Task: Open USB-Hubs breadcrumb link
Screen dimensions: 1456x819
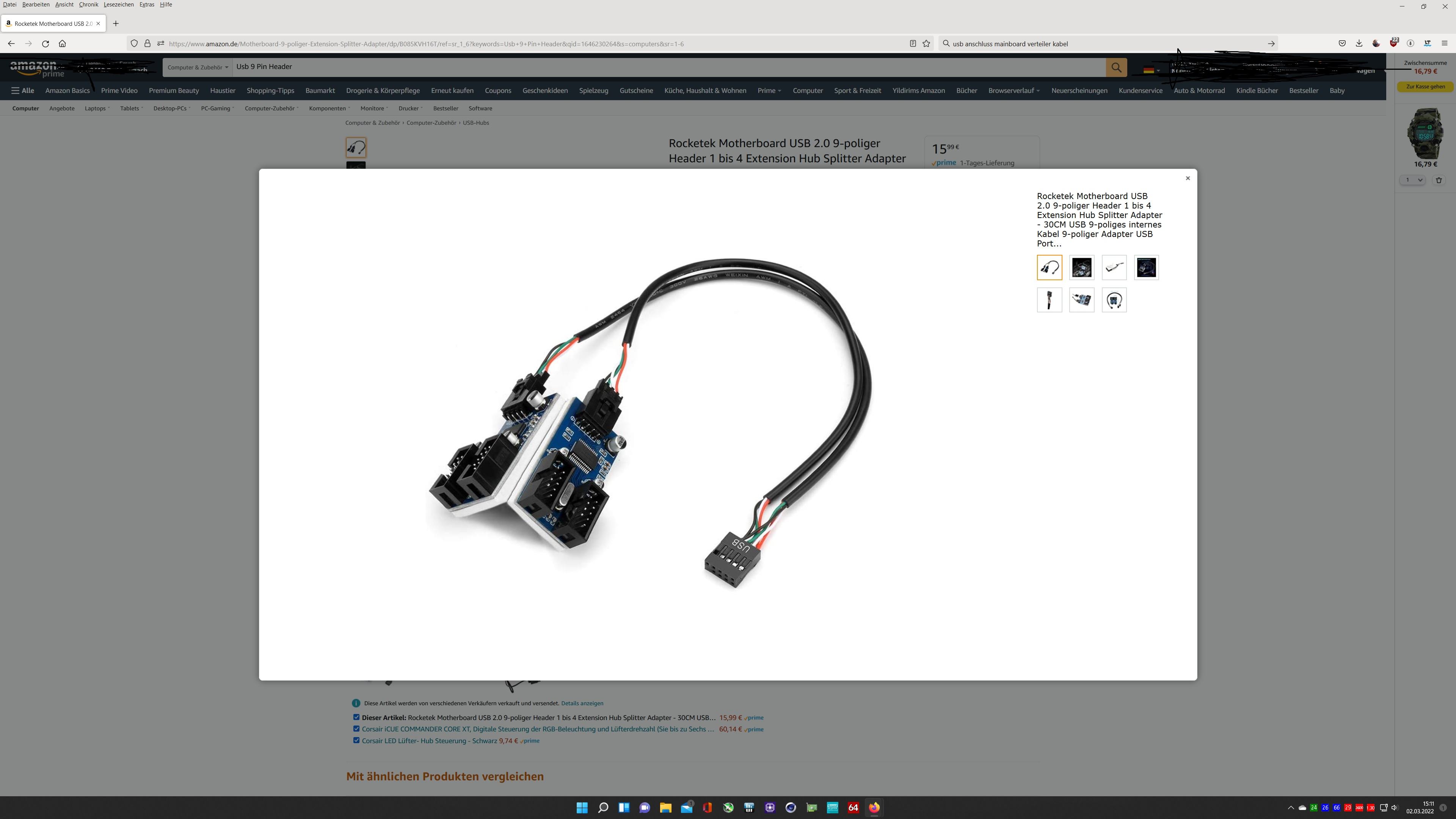Action: [475, 122]
